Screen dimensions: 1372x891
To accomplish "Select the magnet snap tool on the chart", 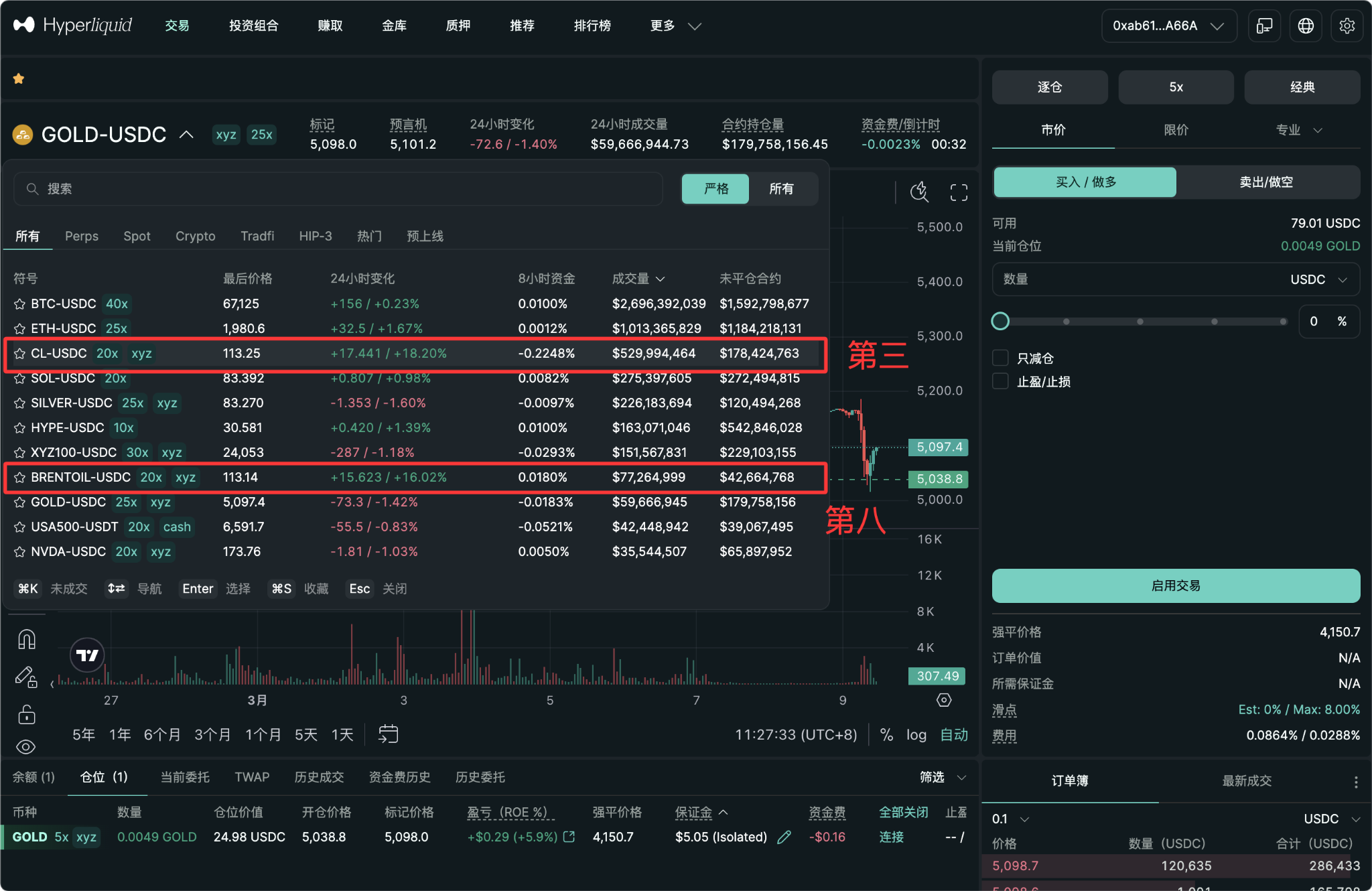I will (27, 639).
